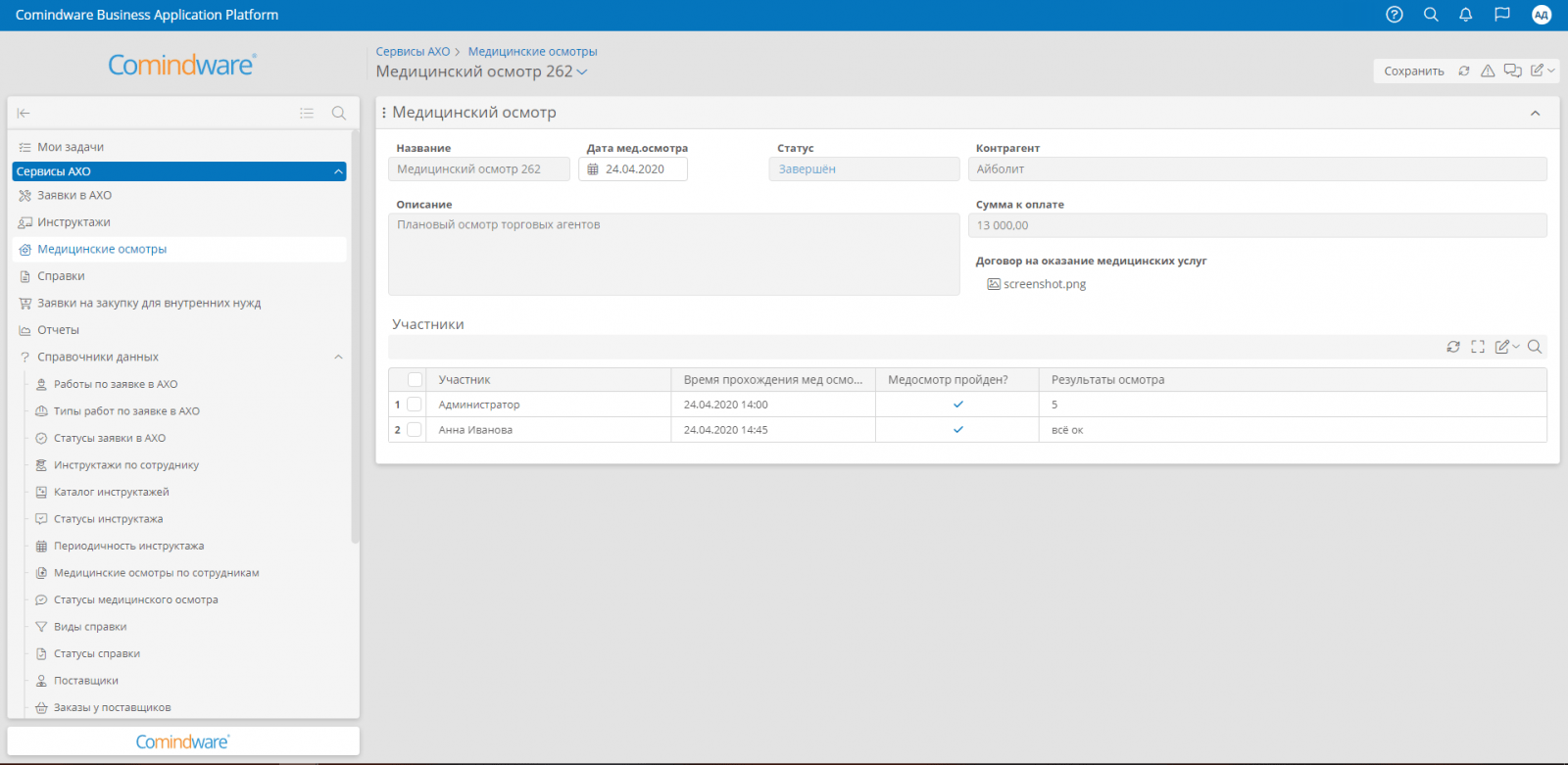
Task: Open the notifications bell
Action: (x=1466, y=15)
